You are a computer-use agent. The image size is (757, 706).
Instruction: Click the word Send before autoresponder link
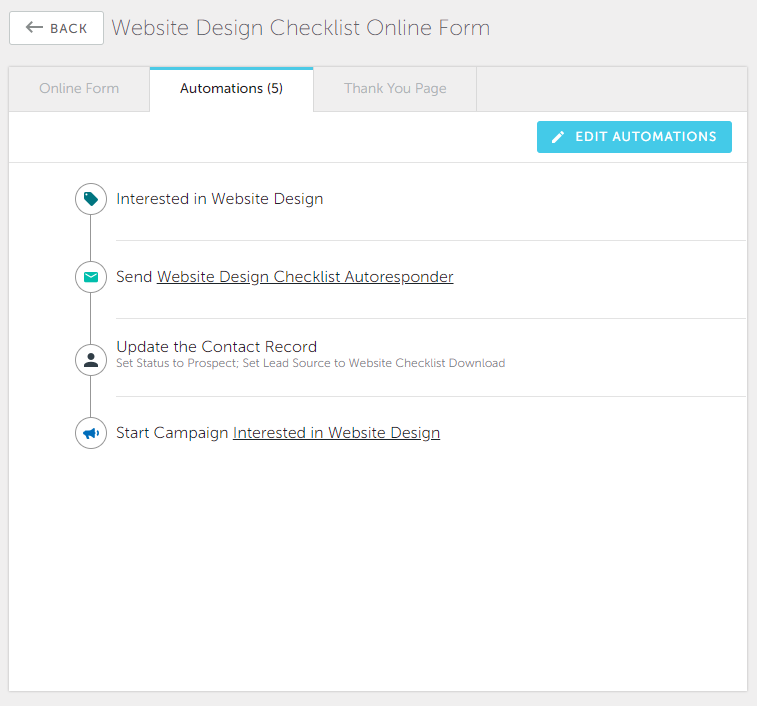[x=134, y=277]
